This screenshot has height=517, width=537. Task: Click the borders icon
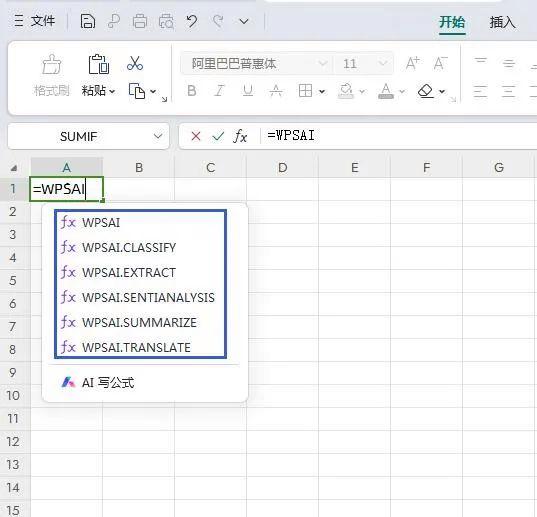pos(305,91)
